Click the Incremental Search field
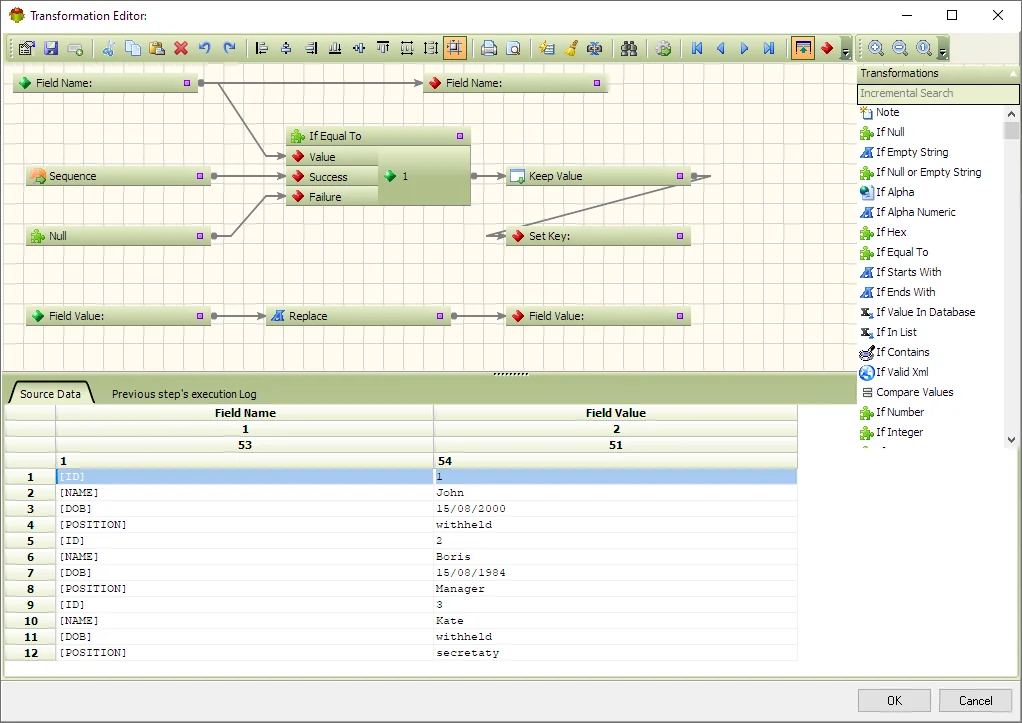1022x723 pixels. pos(938,93)
